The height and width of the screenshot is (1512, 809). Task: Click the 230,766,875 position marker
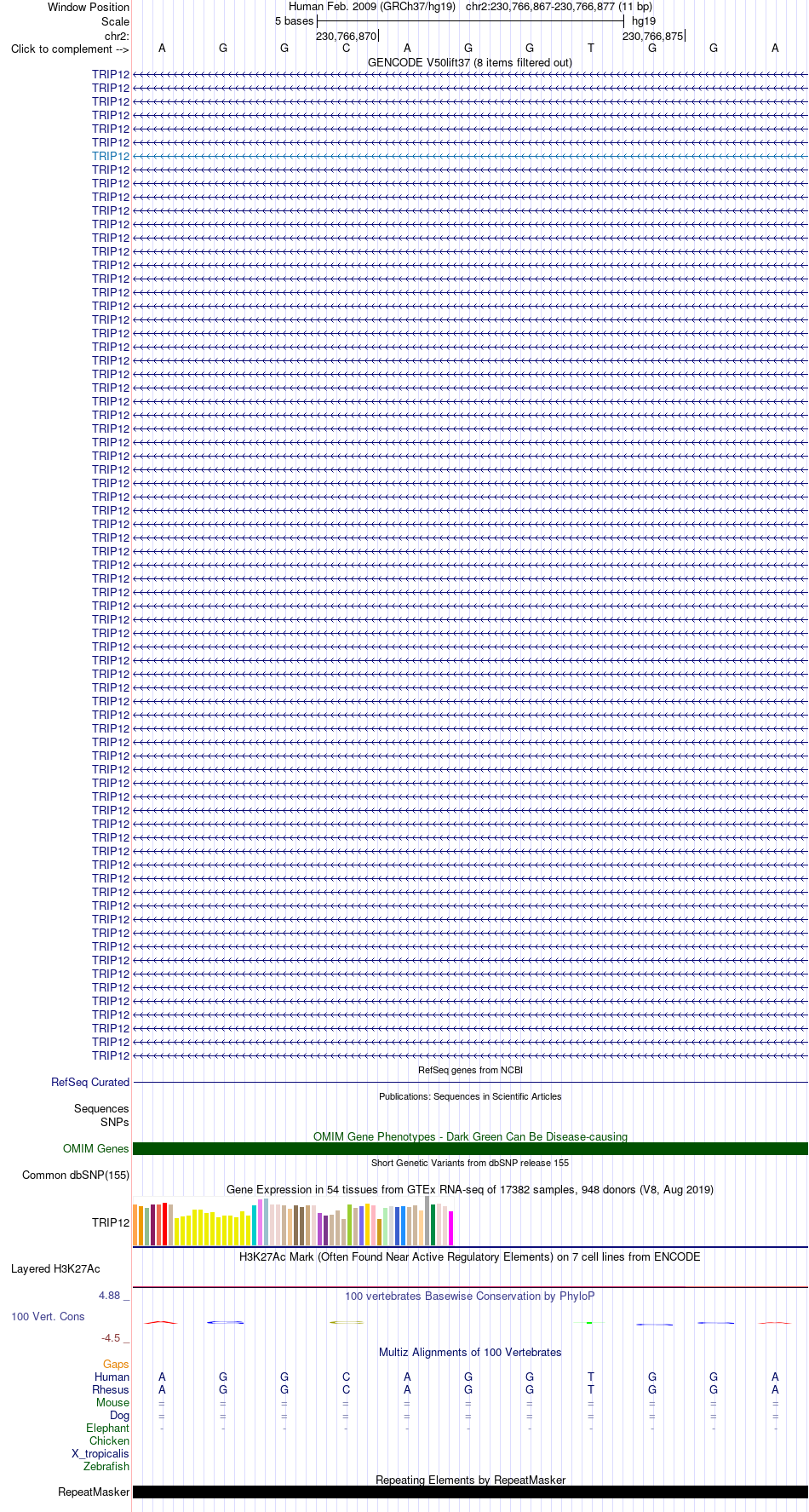652,37
